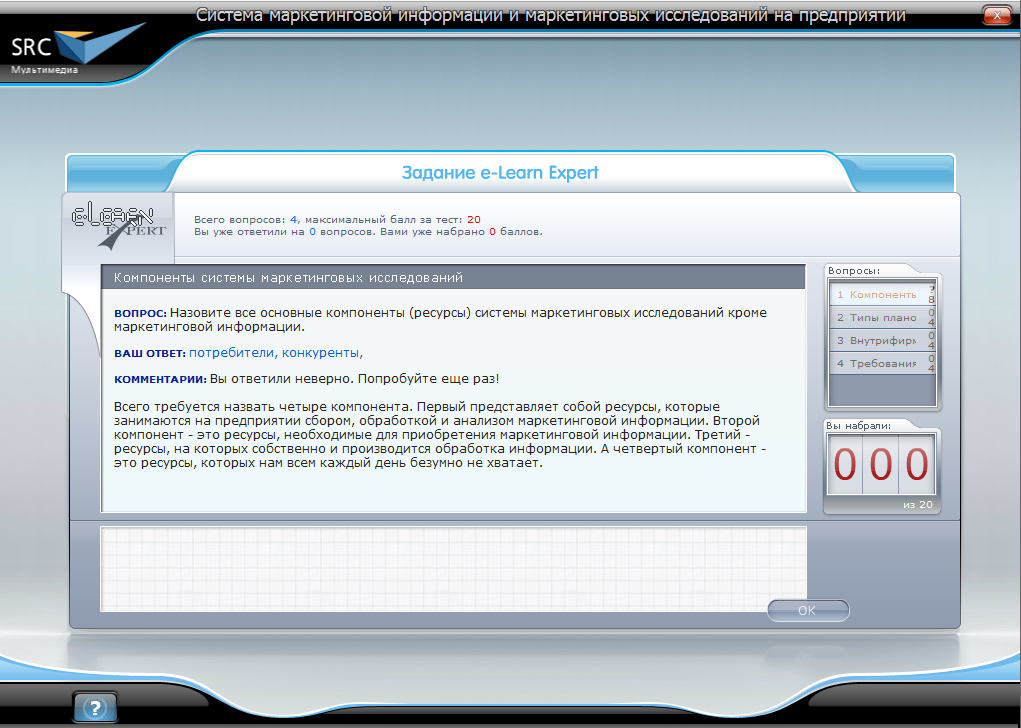Click the comment 'Вы ответили неверно'

(x=282, y=378)
